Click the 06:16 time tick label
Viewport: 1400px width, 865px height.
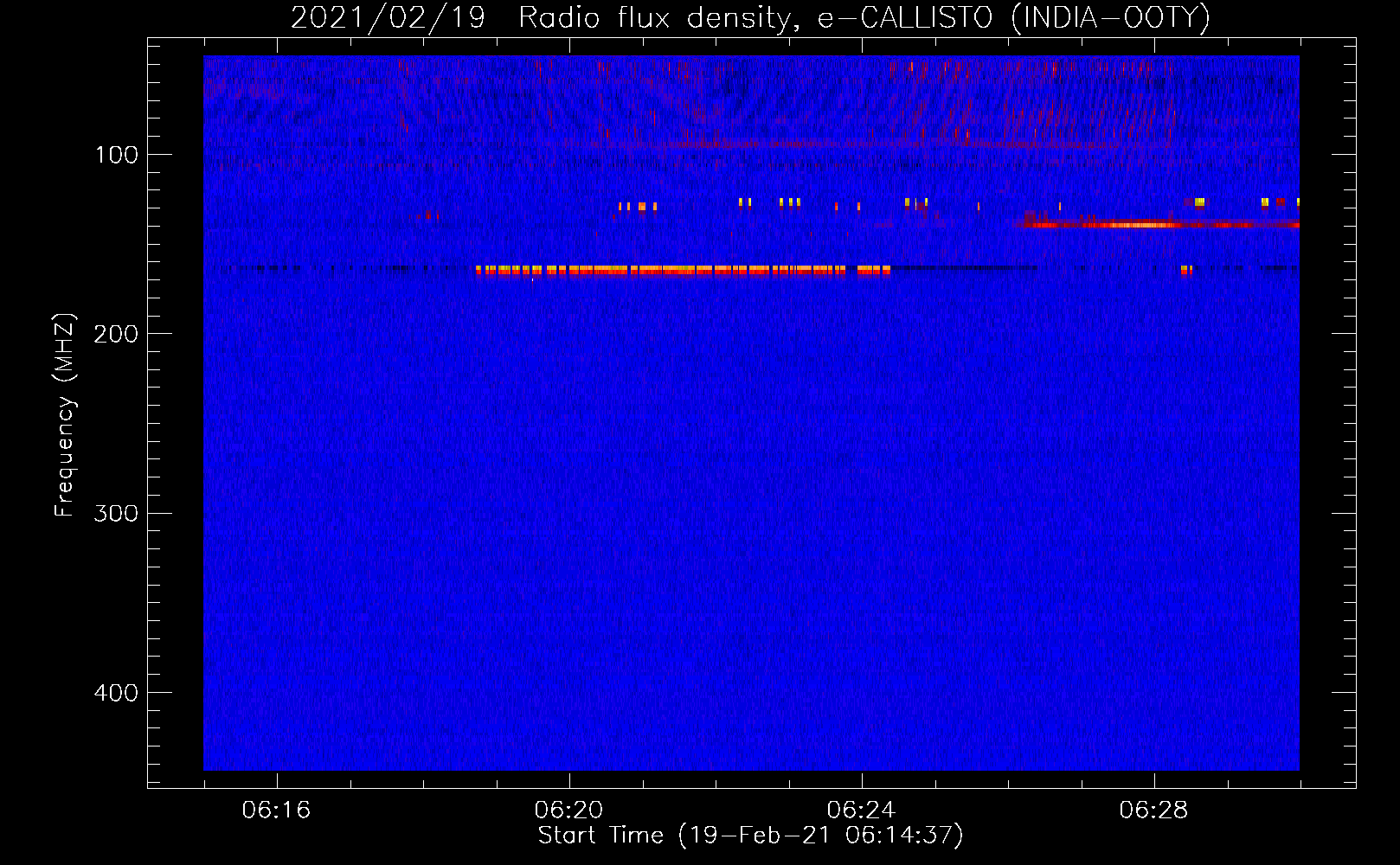click(276, 811)
